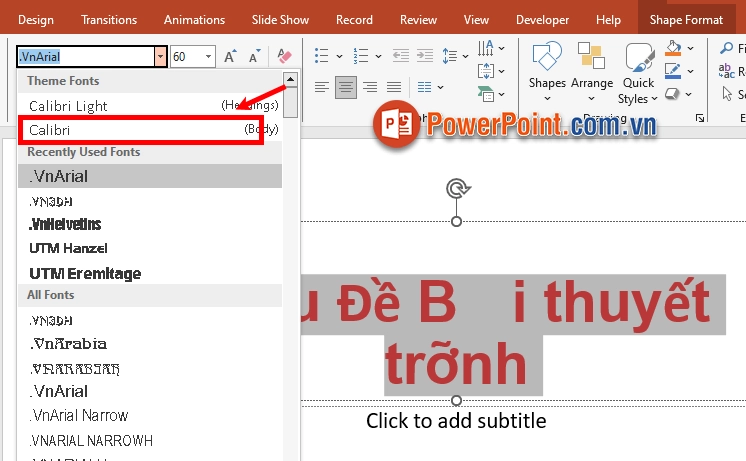This screenshot has height=461, width=746.
Task: Select Calibri body theme font
Action: point(149,129)
